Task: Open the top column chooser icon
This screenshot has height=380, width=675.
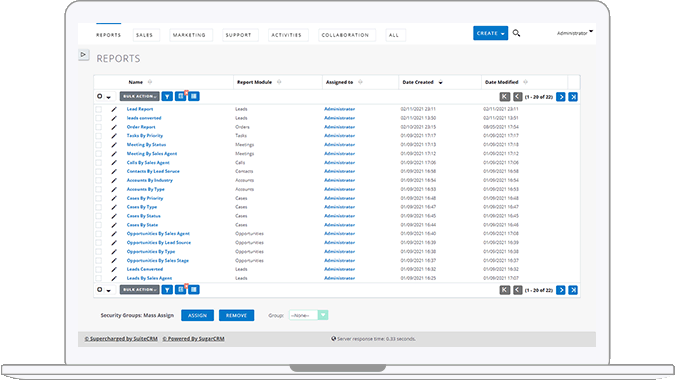Action: (x=181, y=96)
